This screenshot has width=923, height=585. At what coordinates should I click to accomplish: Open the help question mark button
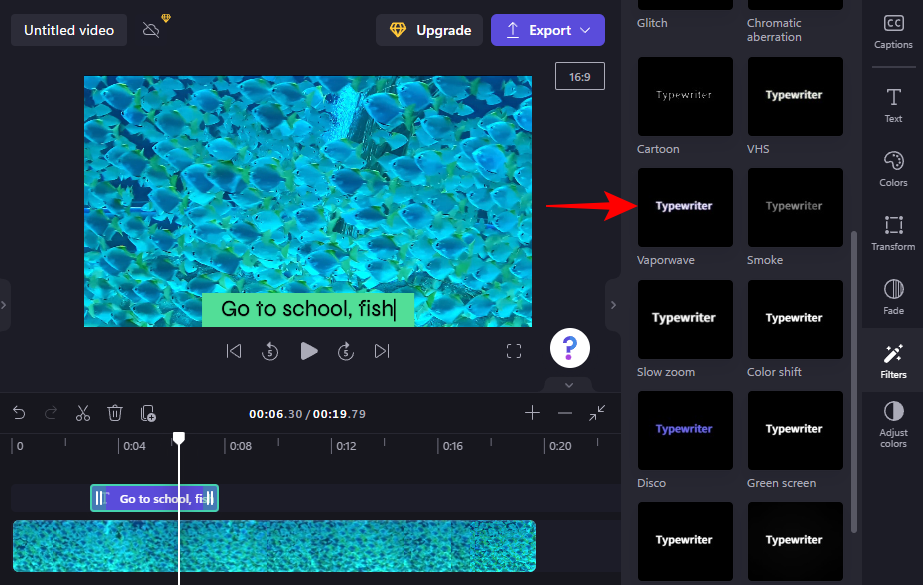point(569,348)
